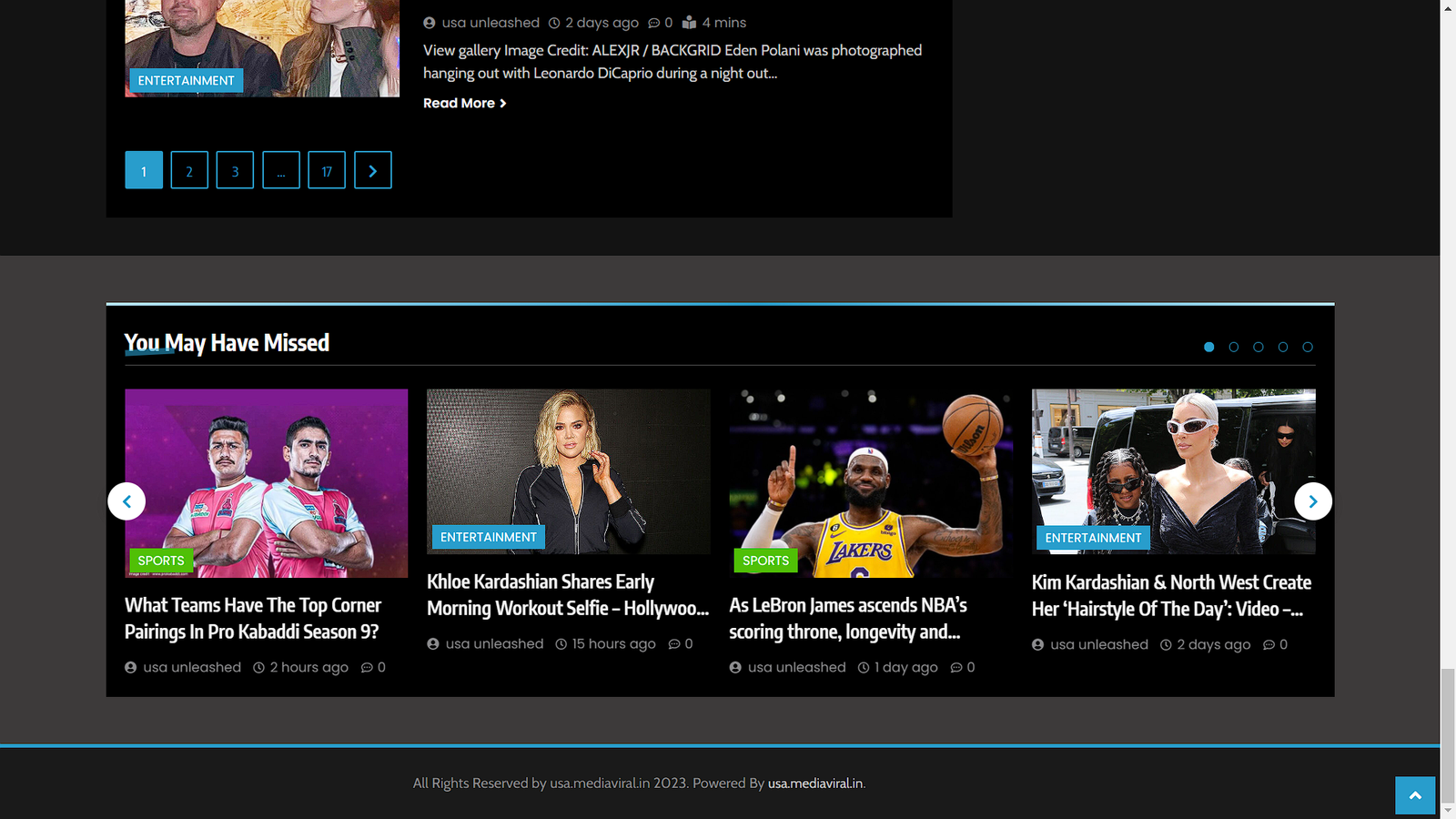Go to next page with pagination arrow
Viewport: 1456px width, 819px height.
[x=373, y=170]
